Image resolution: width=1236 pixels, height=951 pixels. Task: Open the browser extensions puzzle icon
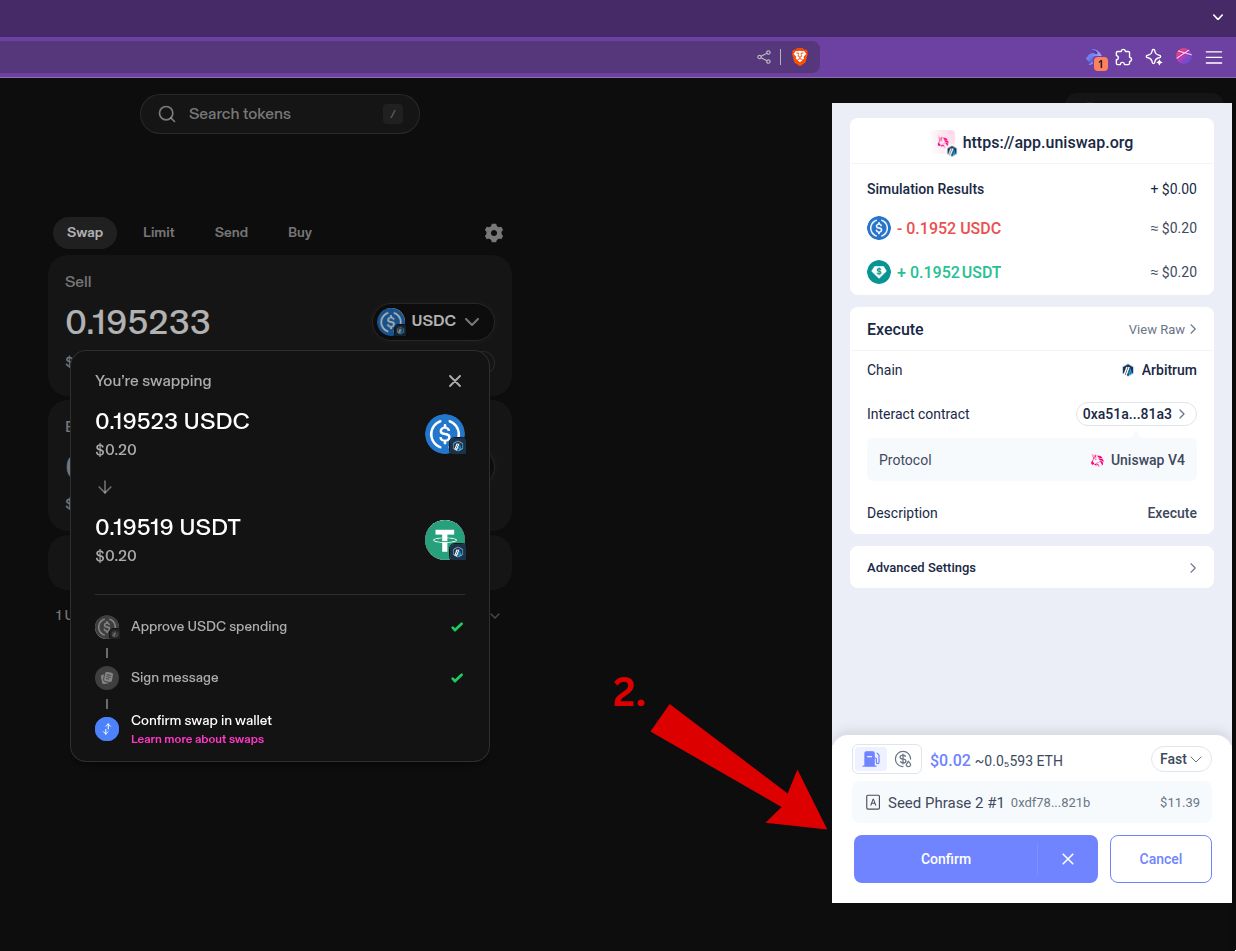(1124, 57)
